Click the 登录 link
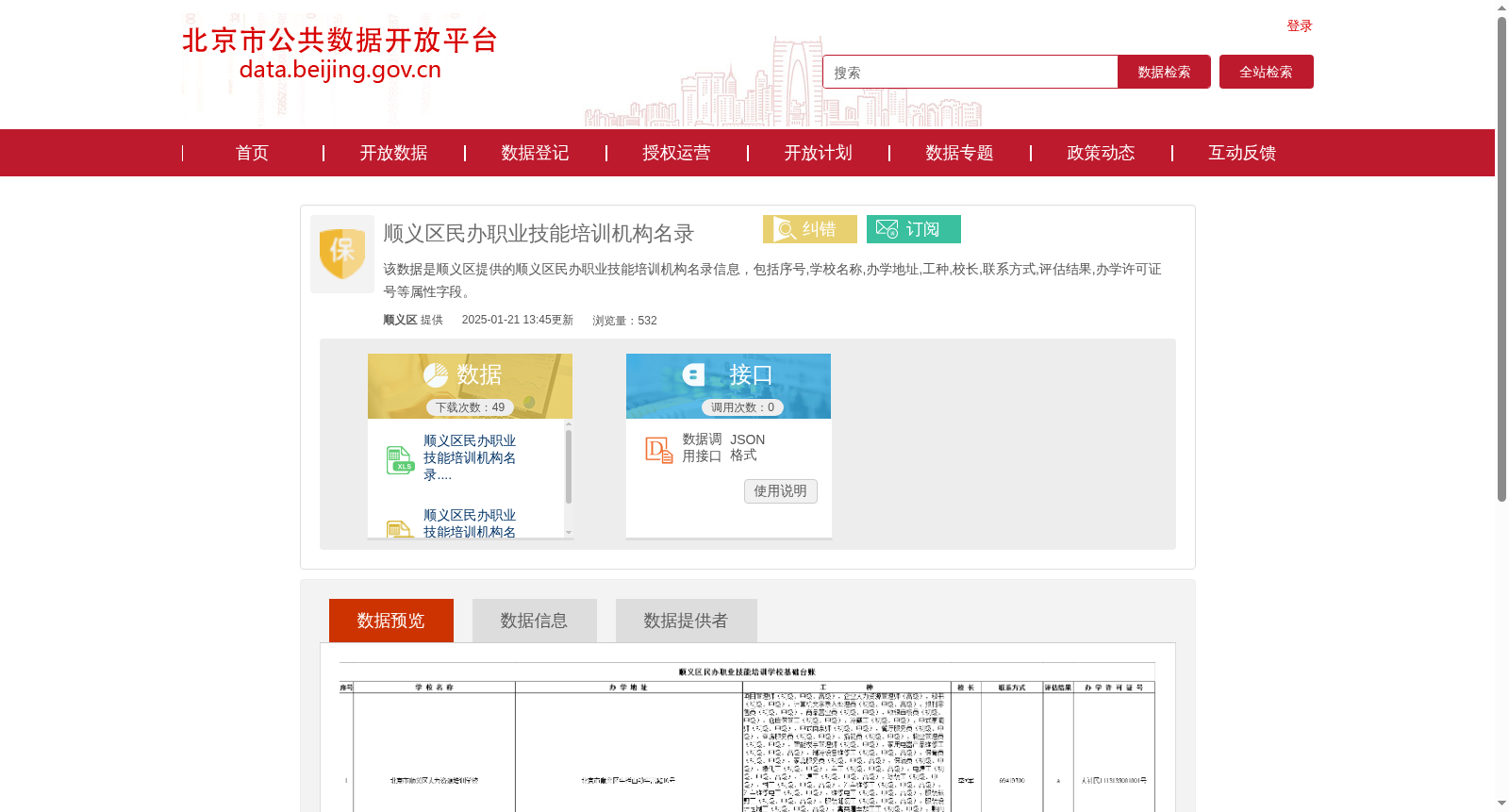 (1300, 25)
